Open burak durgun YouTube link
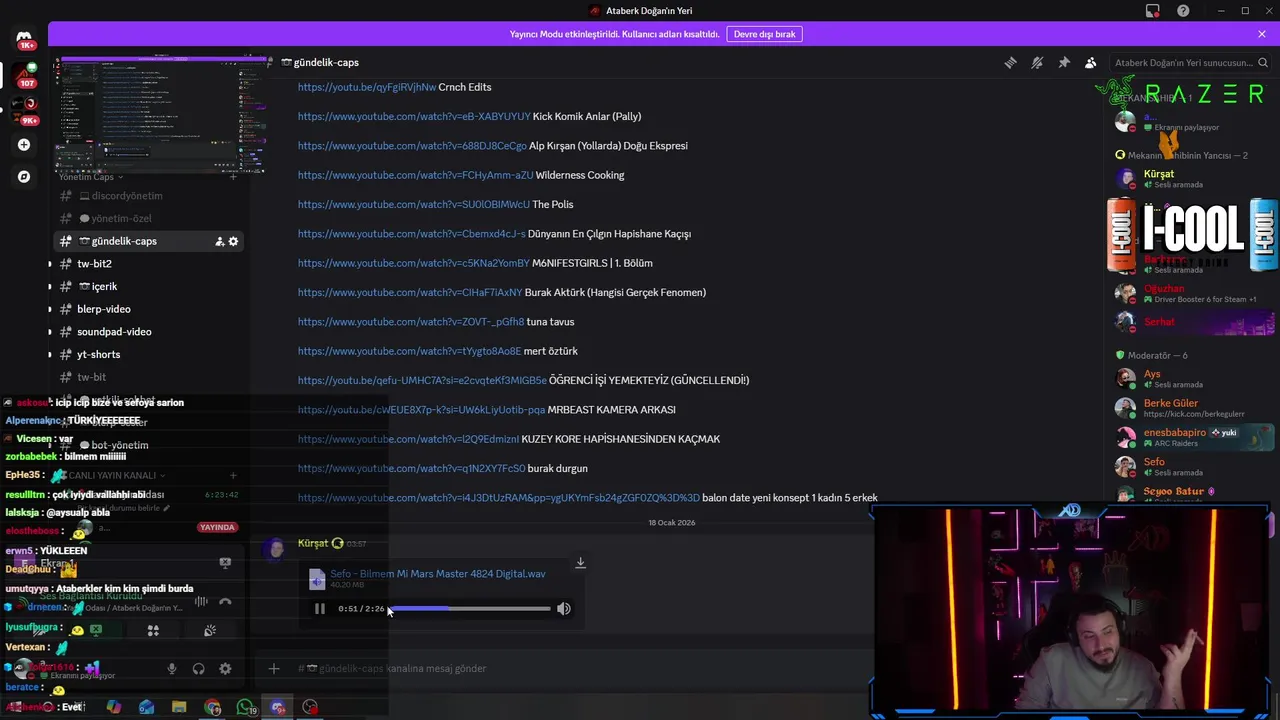This screenshot has height=720, width=1280. [411, 468]
